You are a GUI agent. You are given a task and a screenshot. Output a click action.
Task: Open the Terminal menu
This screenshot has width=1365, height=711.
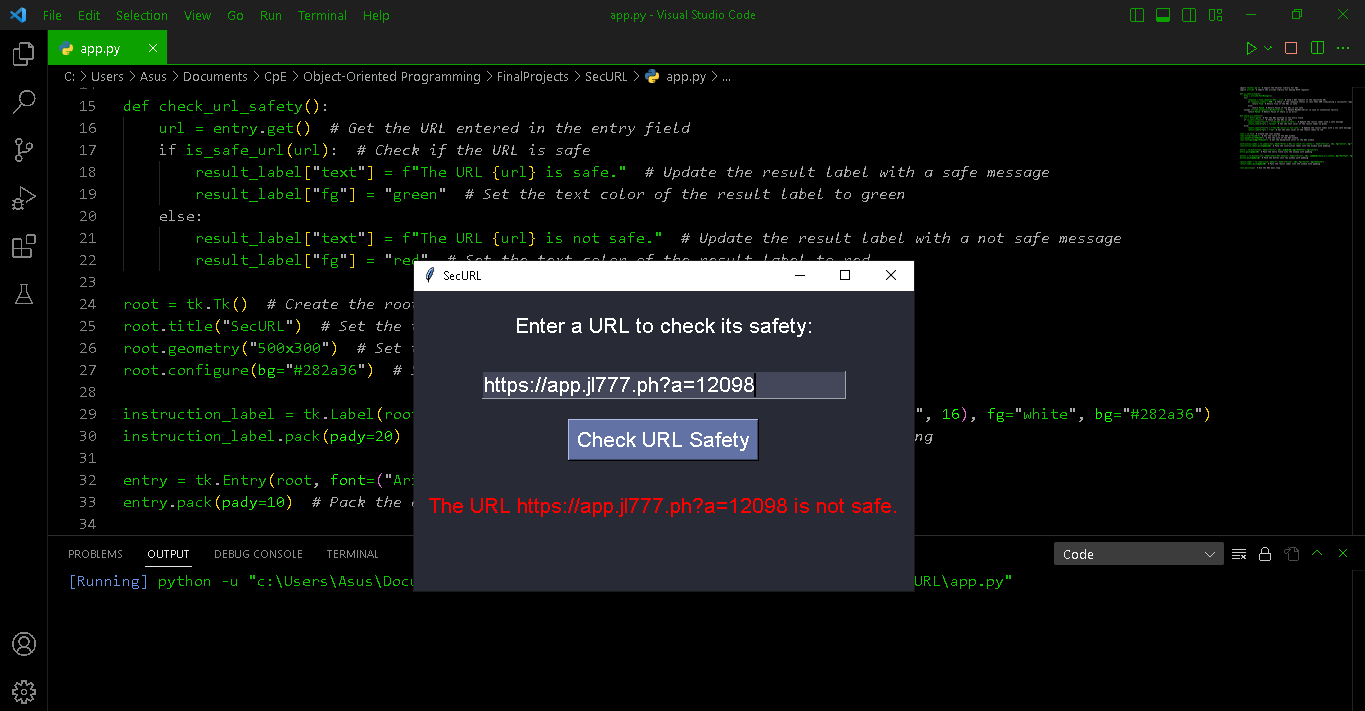coord(322,15)
